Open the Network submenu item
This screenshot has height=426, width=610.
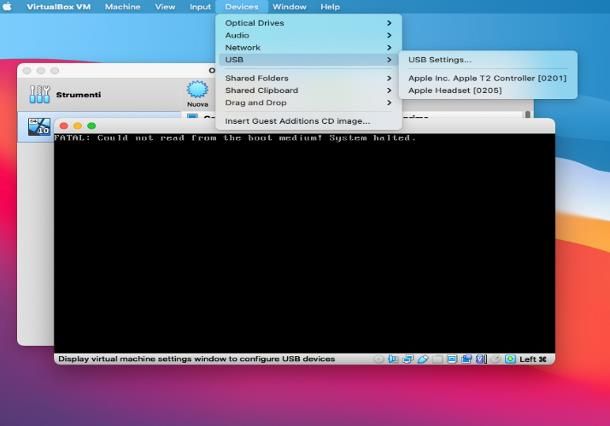click(309, 47)
